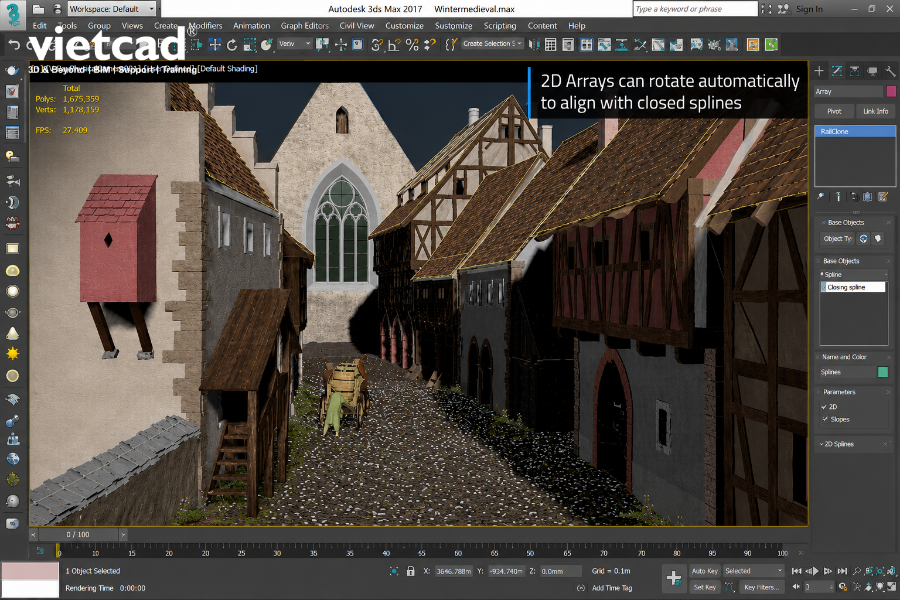The image size is (900, 600).
Task: Select Closing spline list entry
Action: point(854,287)
